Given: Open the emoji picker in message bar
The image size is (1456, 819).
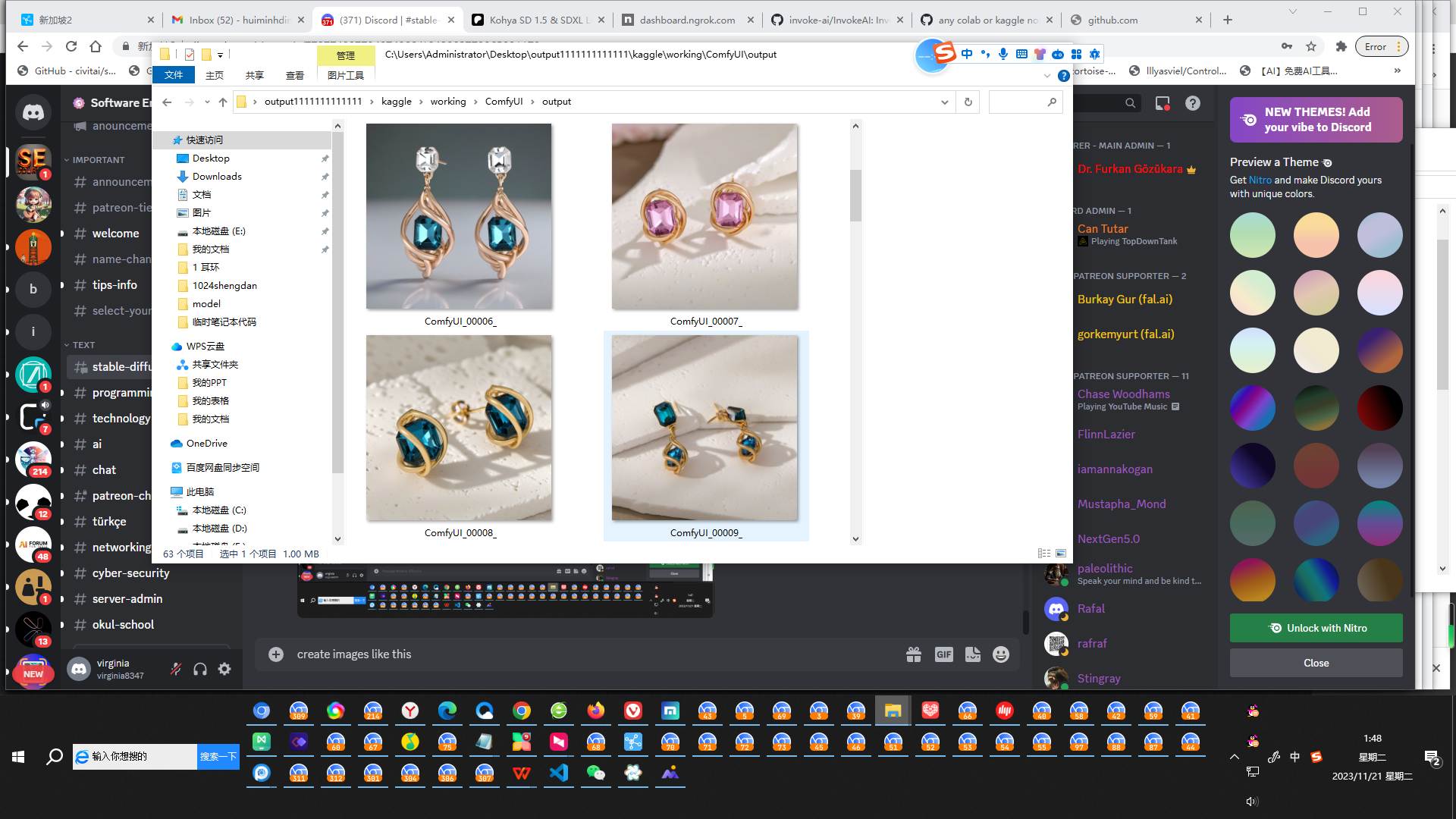Looking at the screenshot, I should point(1001,654).
